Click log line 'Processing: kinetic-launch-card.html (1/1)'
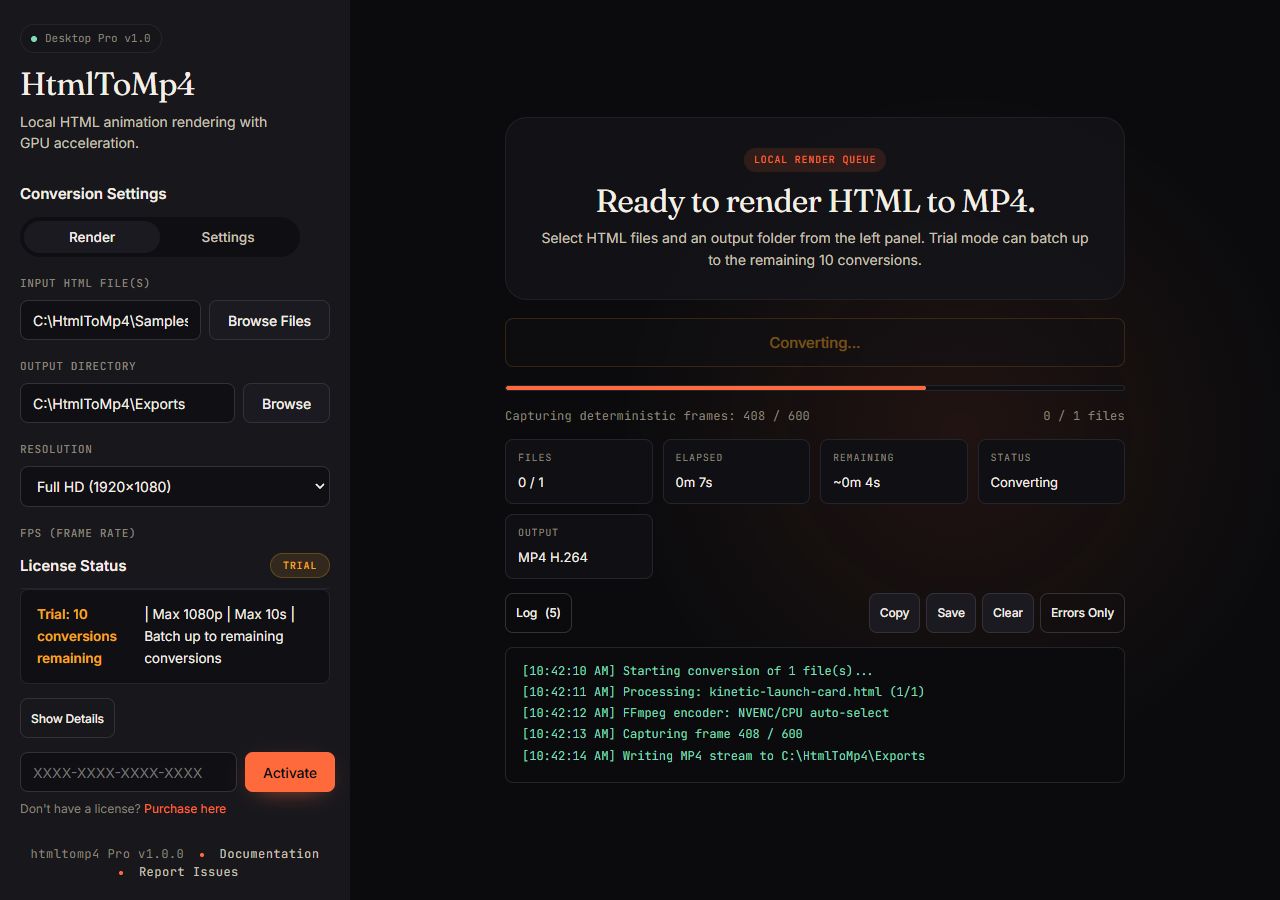Screen dimensions: 1280x900 click(x=723, y=692)
